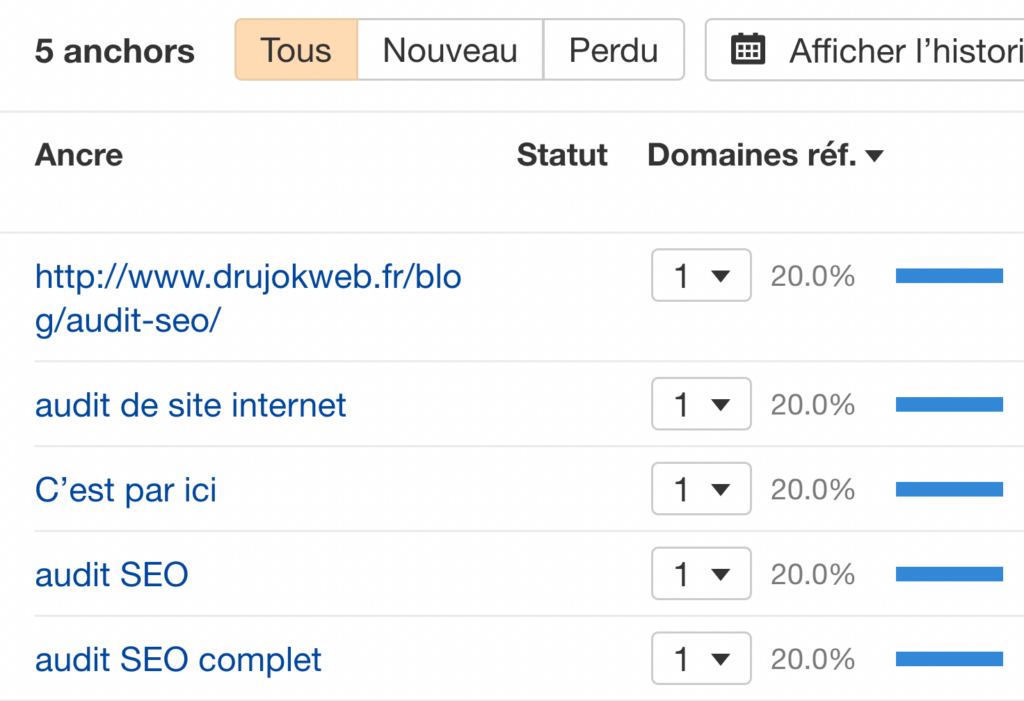The image size is (1024, 701).
Task: Click the blue percentage bar for audit SEO
Action: (x=950, y=574)
